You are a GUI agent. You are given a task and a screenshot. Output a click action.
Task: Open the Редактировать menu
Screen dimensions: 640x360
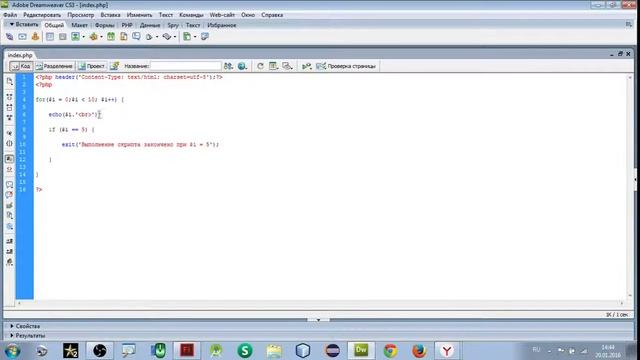42,15
